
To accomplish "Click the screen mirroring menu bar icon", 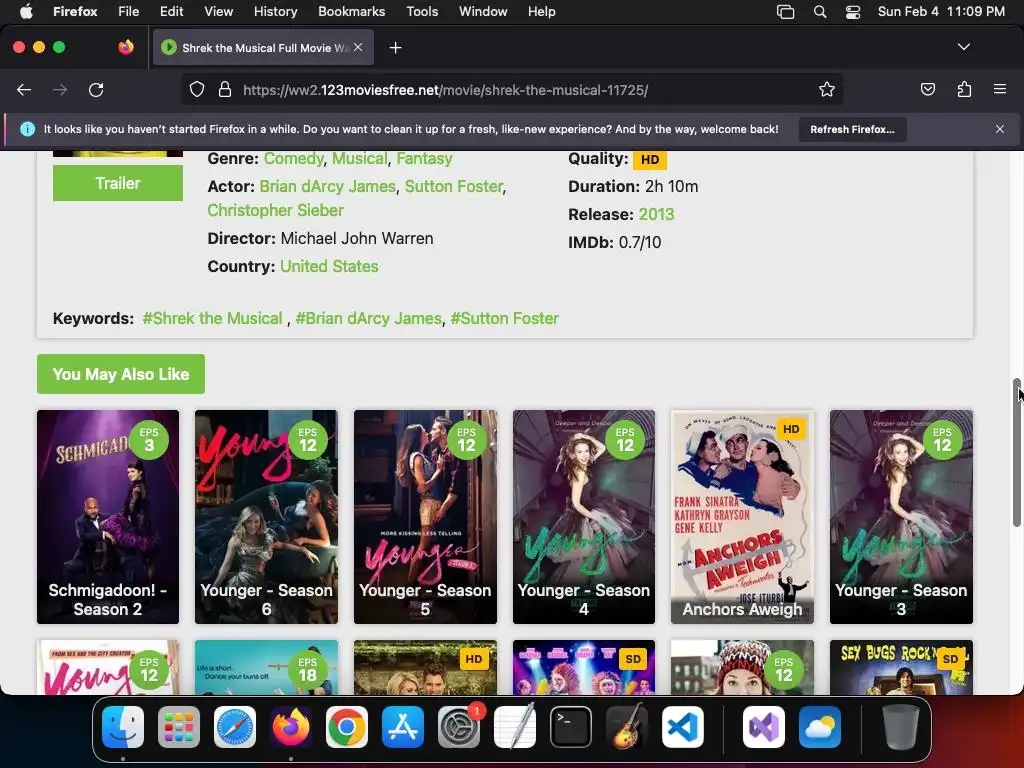I will (786, 12).
